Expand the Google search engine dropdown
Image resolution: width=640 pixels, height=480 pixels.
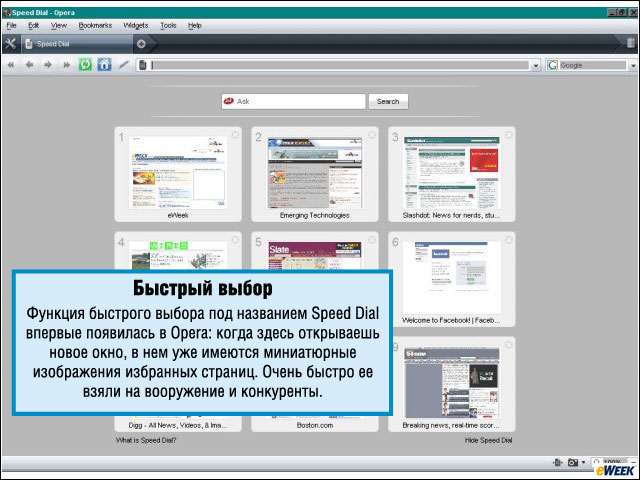pyautogui.click(x=633, y=65)
